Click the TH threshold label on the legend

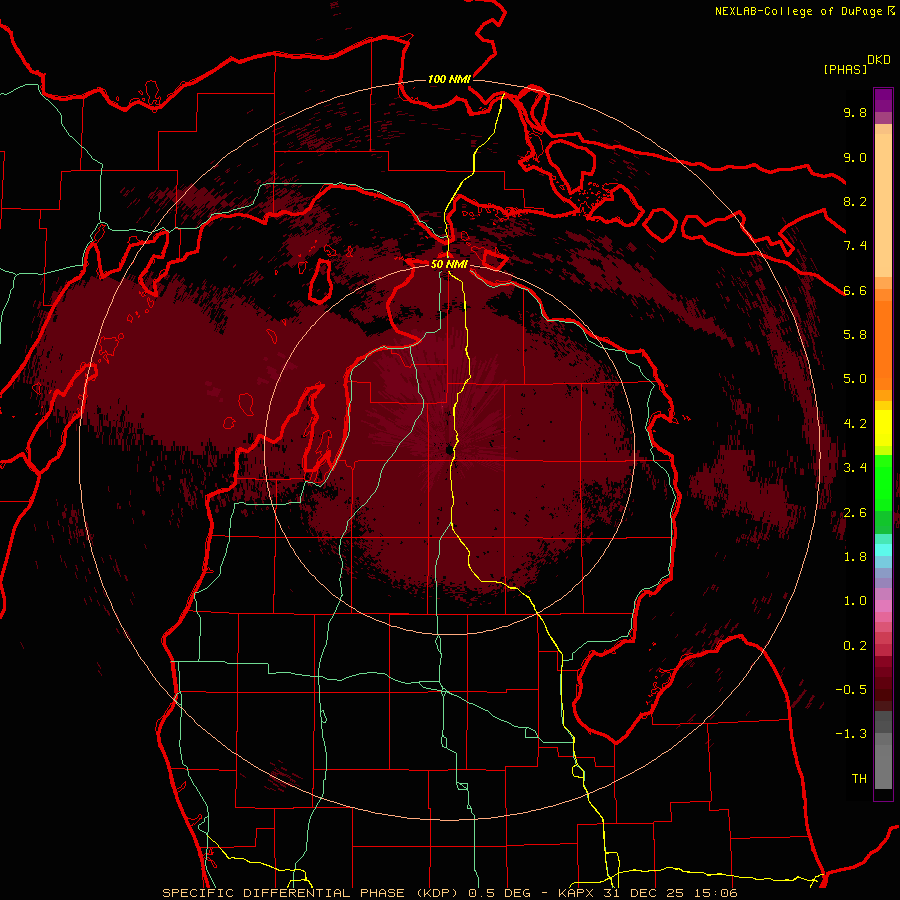(x=859, y=779)
